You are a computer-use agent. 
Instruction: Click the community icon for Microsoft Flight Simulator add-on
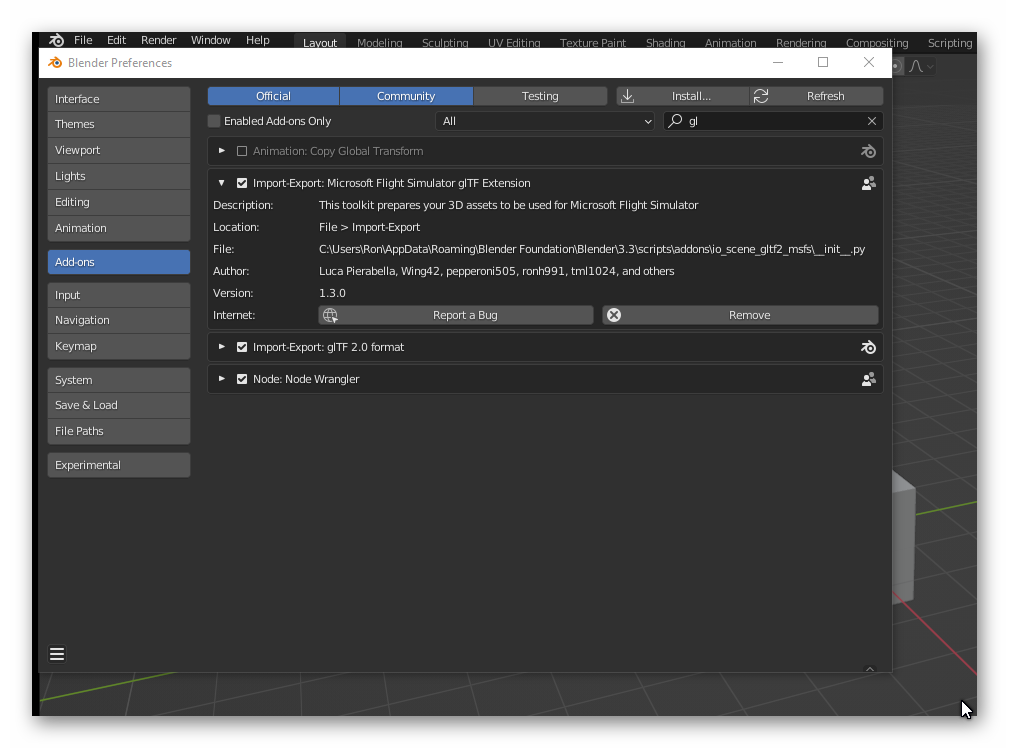(x=868, y=183)
